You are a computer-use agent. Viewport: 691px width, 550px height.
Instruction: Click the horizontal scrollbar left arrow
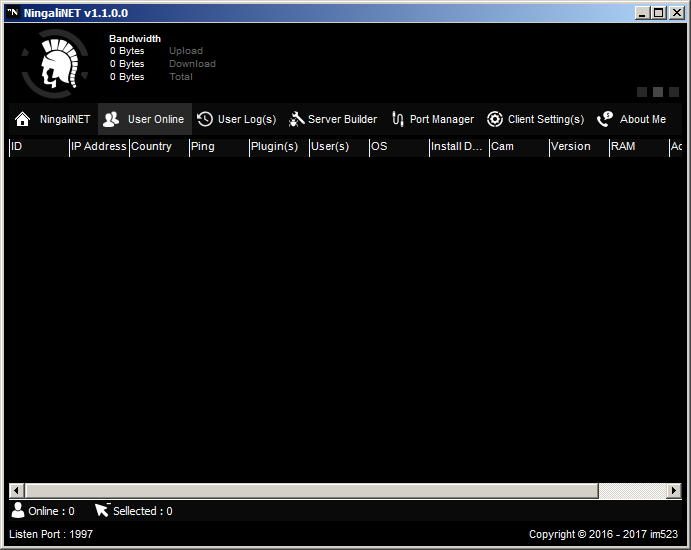pos(15,491)
